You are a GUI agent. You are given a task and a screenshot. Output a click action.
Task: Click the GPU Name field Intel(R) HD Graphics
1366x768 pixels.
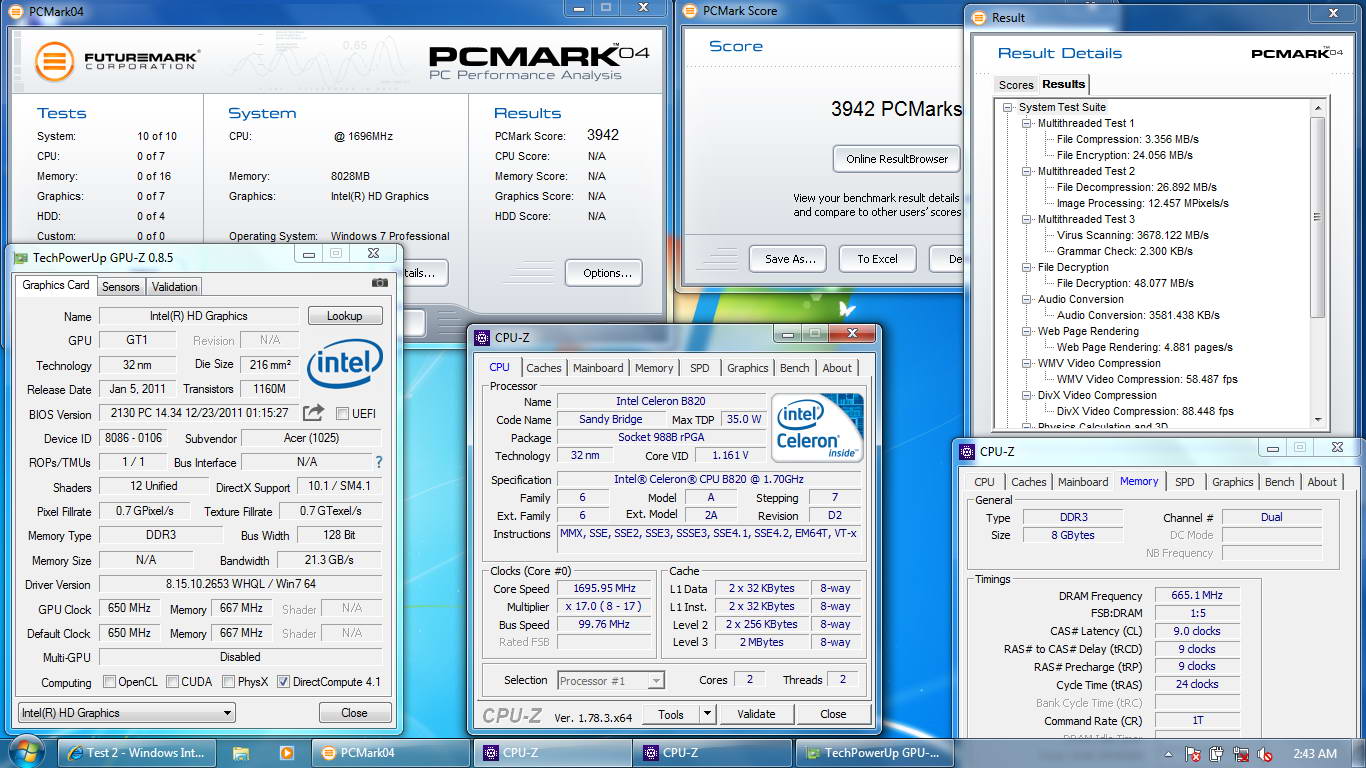[198, 316]
